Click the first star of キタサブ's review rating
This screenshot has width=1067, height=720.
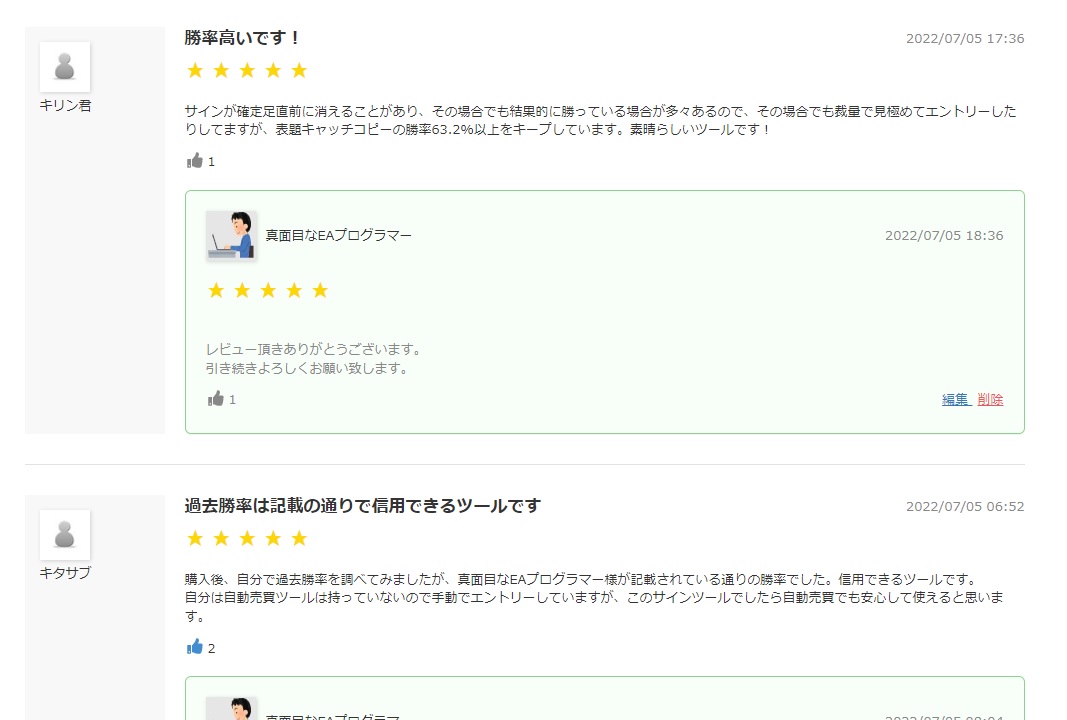pos(195,539)
